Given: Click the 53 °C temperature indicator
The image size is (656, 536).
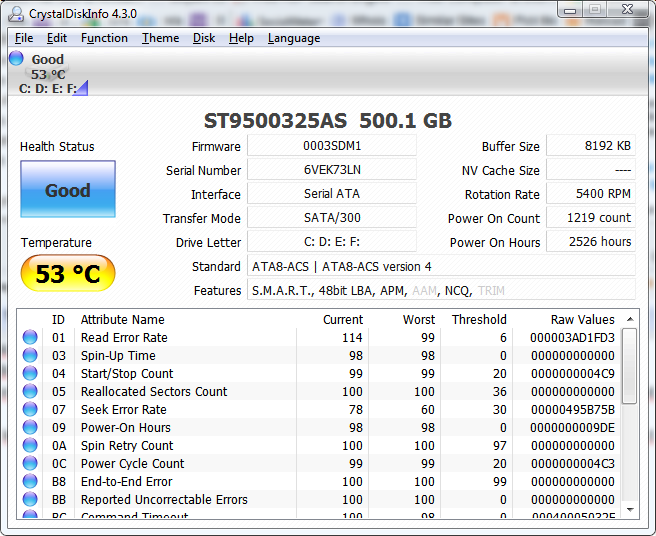Looking at the screenshot, I should point(68,273).
